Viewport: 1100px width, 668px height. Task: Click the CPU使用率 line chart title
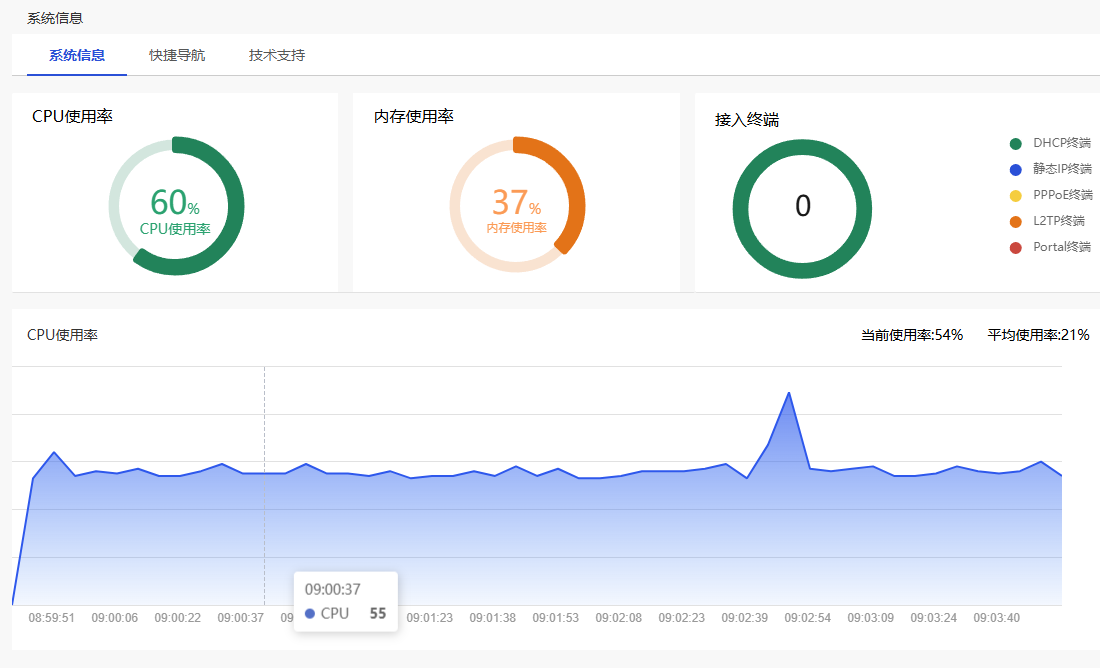click(62, 335)
